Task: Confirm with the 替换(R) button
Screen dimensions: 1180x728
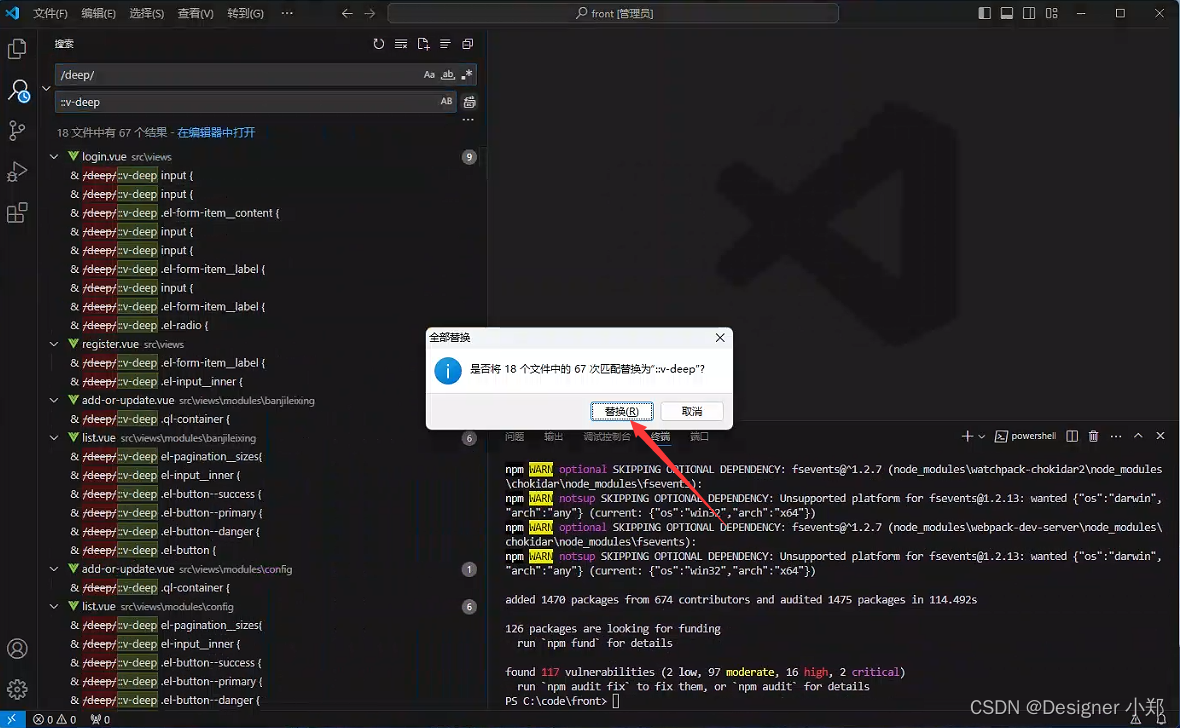Action: click(622, 412)
